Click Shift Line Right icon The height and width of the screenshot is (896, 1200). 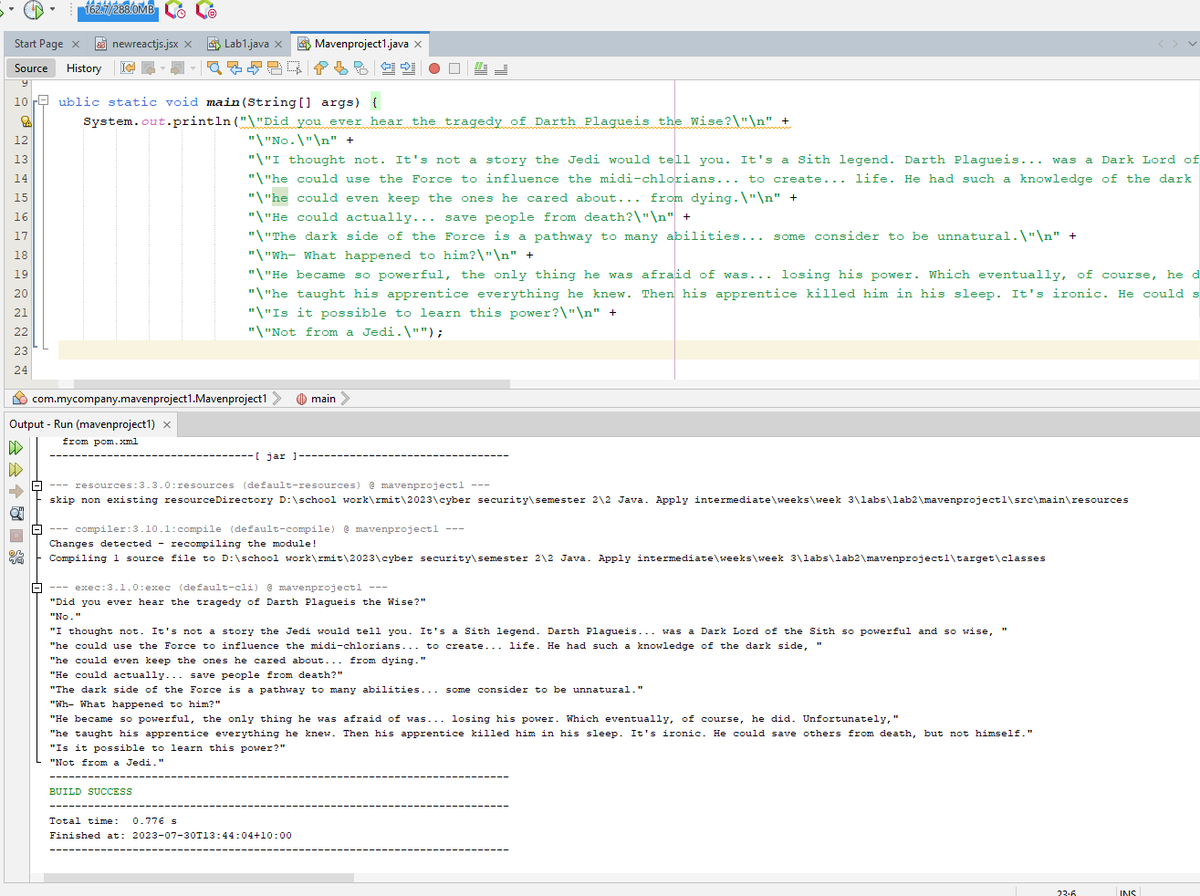click(408, 68)
